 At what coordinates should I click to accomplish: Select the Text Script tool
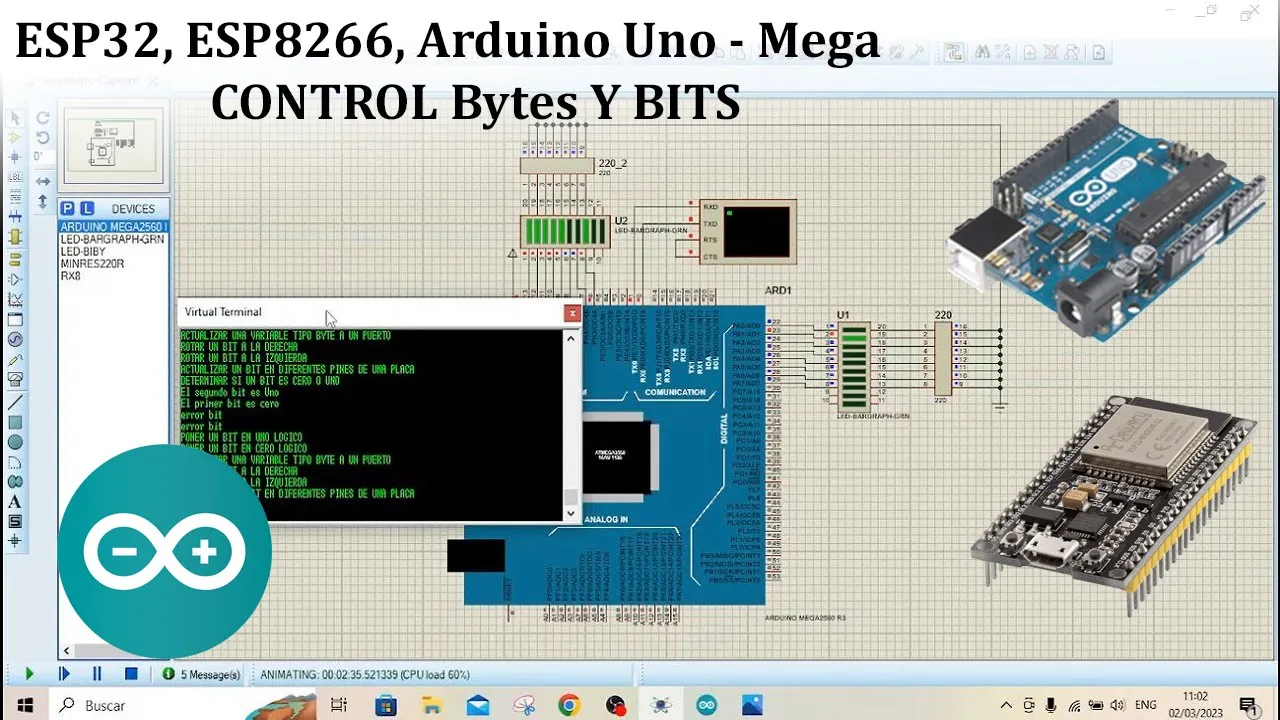tap(15, 197)
